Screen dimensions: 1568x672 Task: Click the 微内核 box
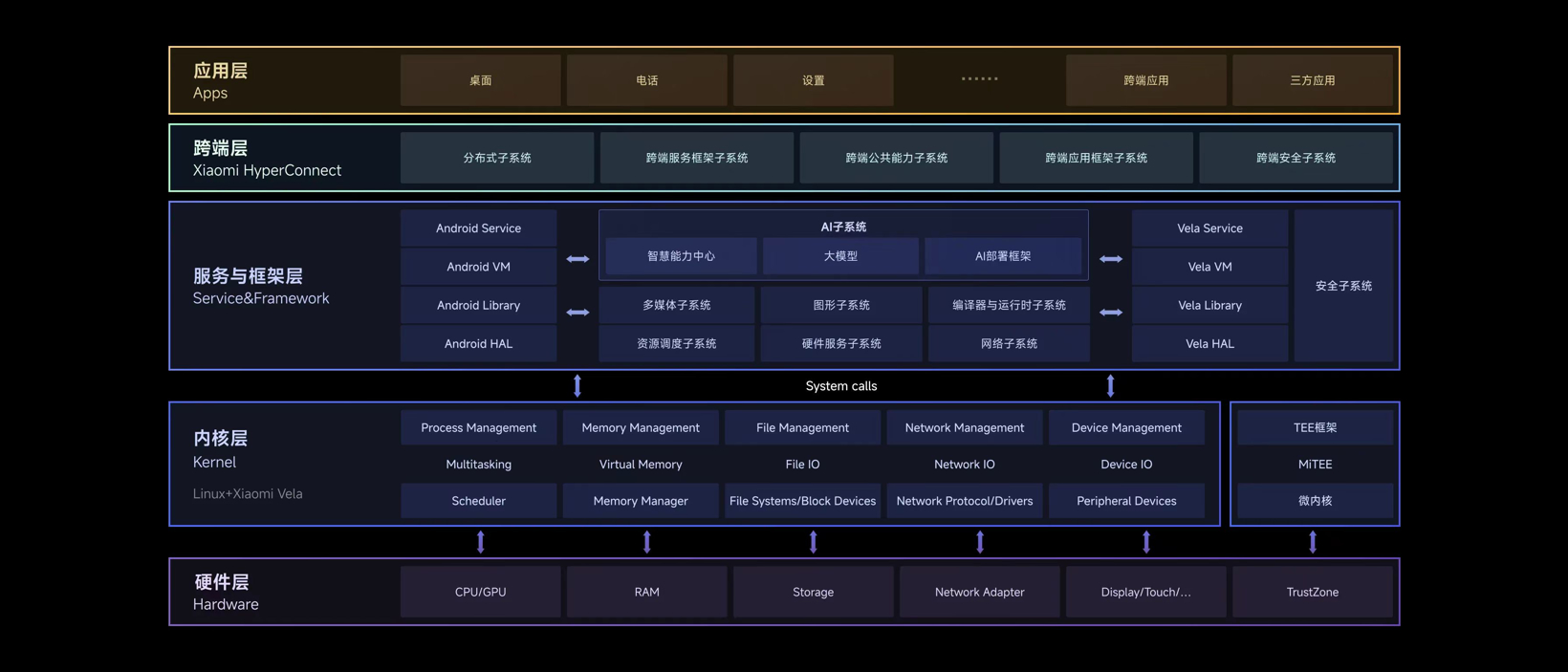tap(1315, 501)
